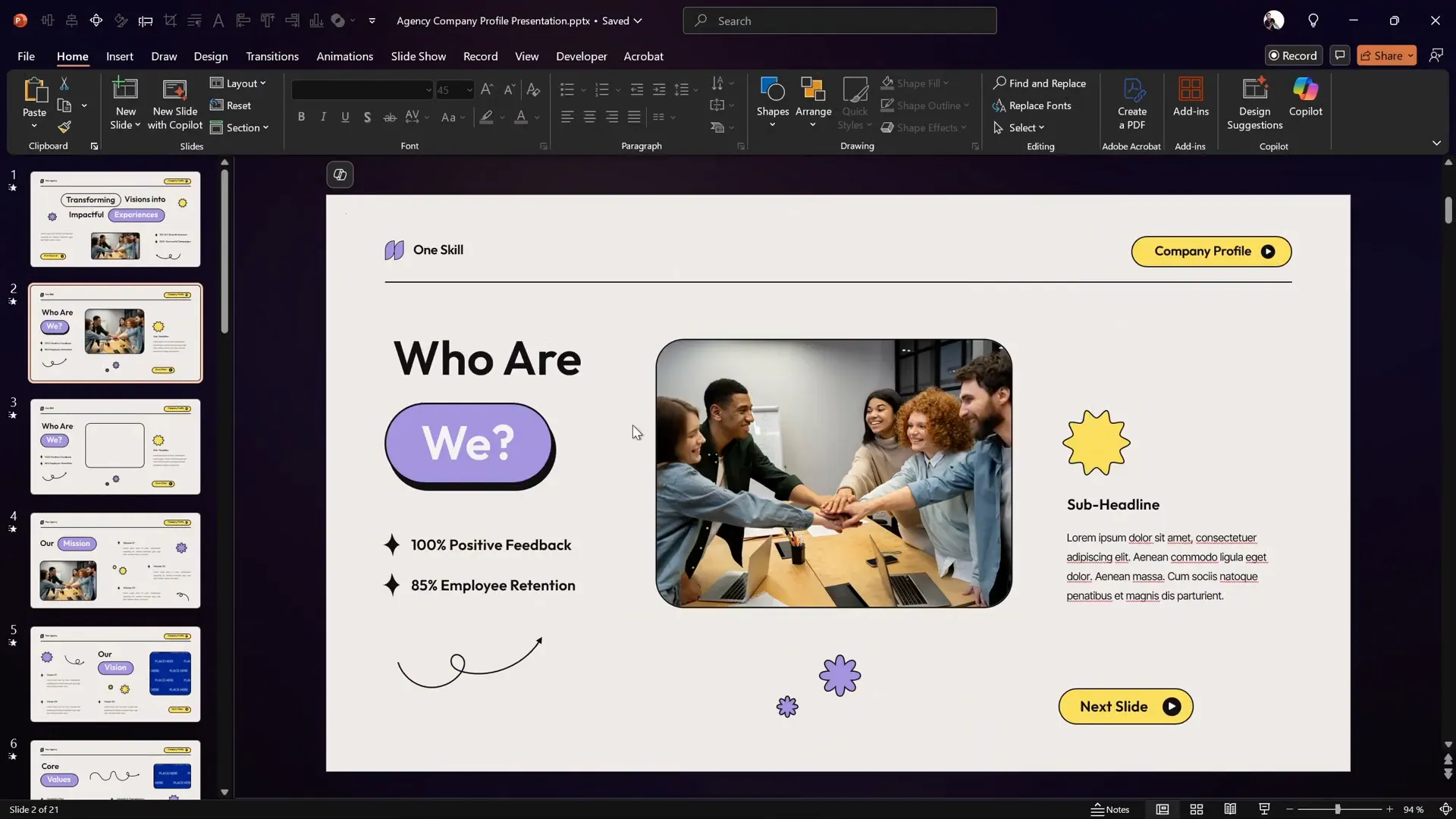1456x819 pixels.
Task: Switch to the Animations tab
Action: (x=345, y=56)
